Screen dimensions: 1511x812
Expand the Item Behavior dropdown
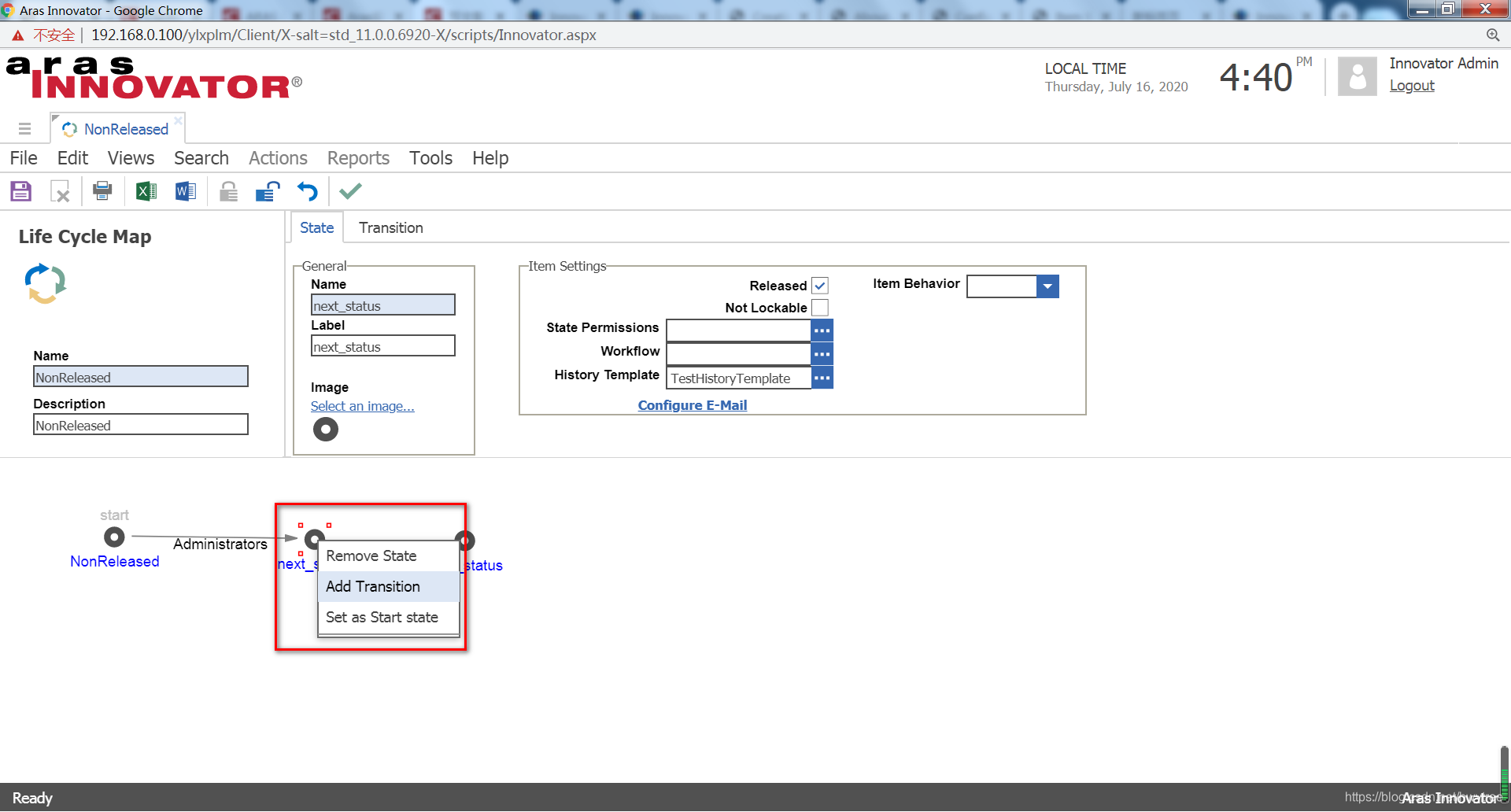pos(1047,286)
